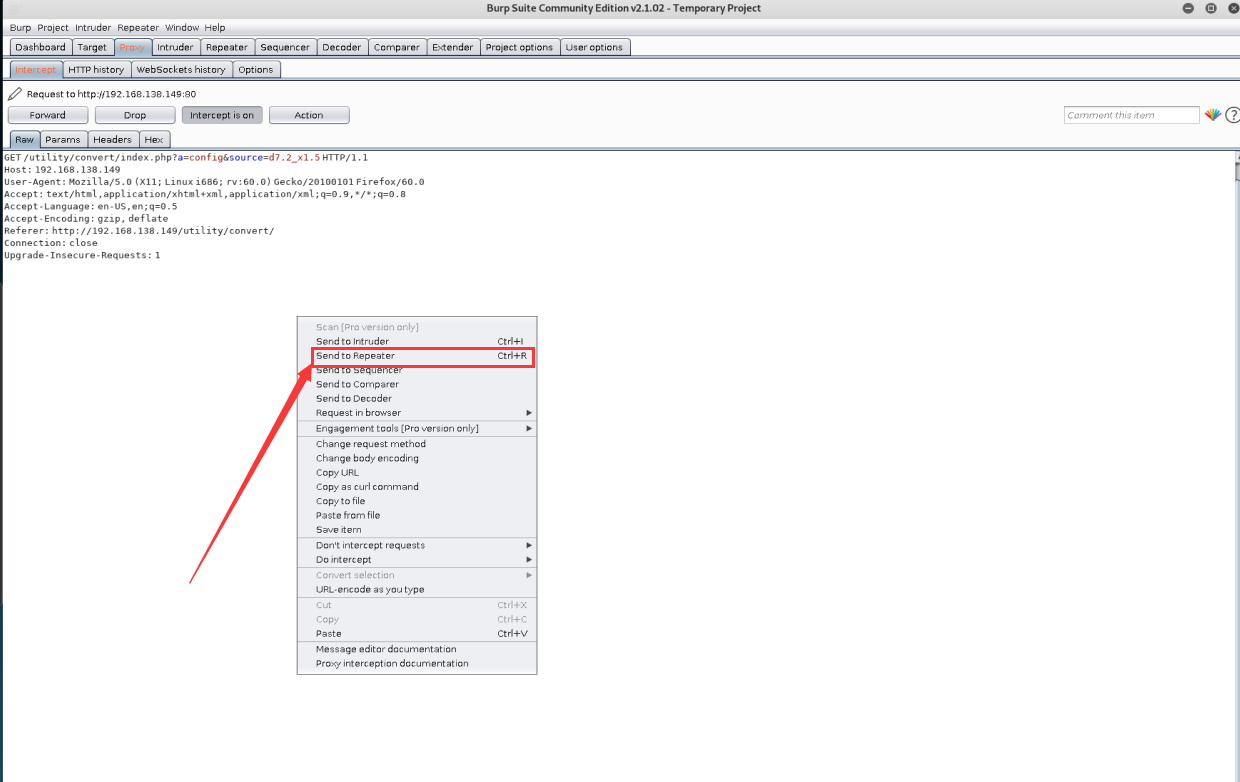Image resolution: width=1240 pixels, height=782 pixels.
Task: Toggle URL-encode as you type
Action: 417,590
